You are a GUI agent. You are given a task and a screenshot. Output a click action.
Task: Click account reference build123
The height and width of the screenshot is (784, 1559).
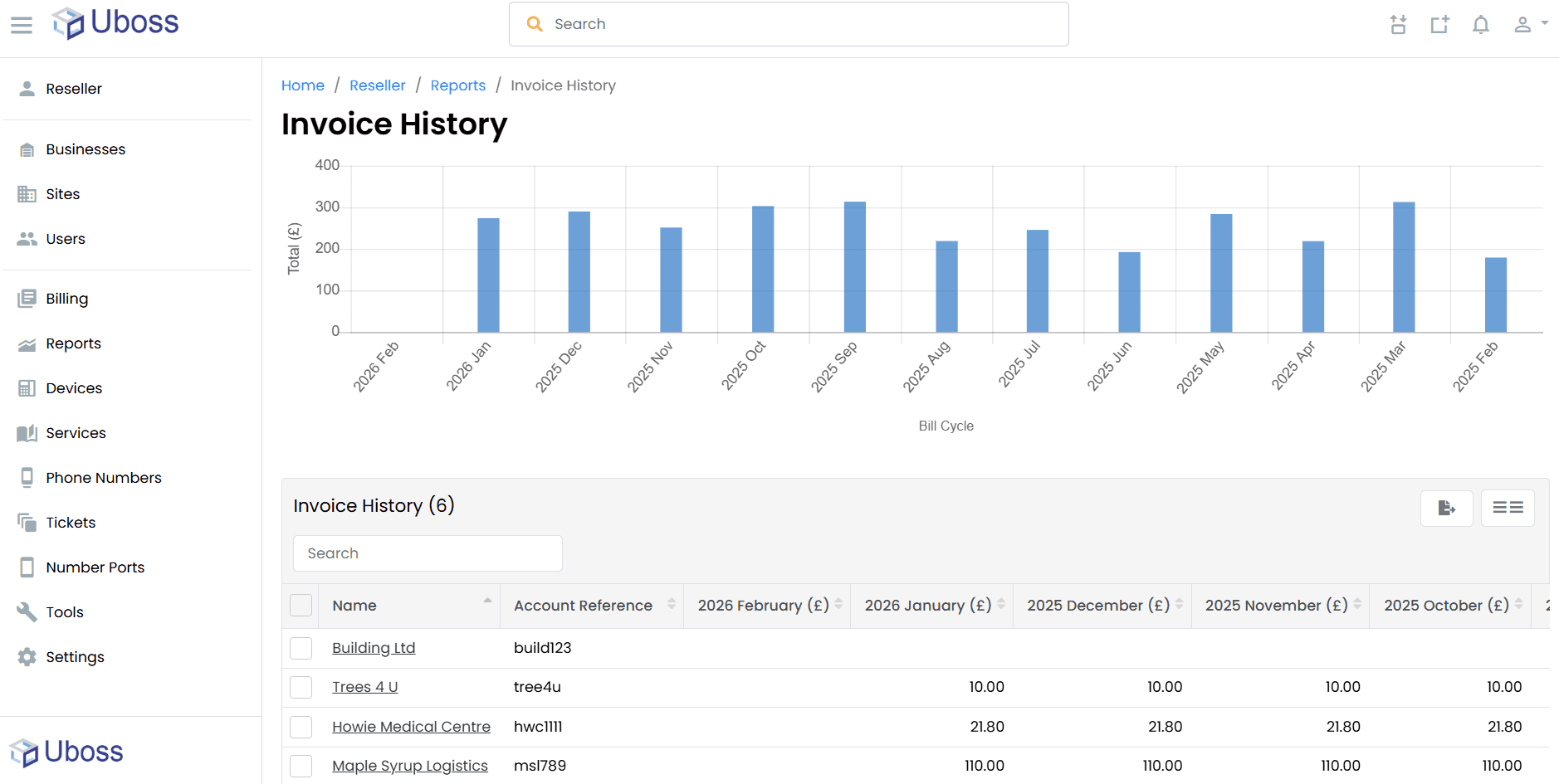543,648
